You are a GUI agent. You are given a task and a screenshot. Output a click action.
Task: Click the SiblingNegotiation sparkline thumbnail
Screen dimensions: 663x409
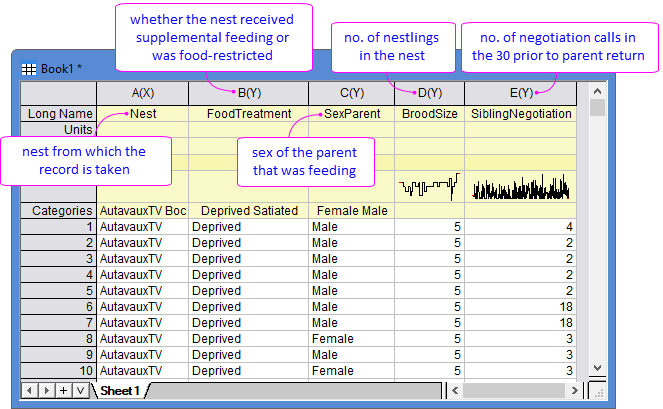pos(521,187)
